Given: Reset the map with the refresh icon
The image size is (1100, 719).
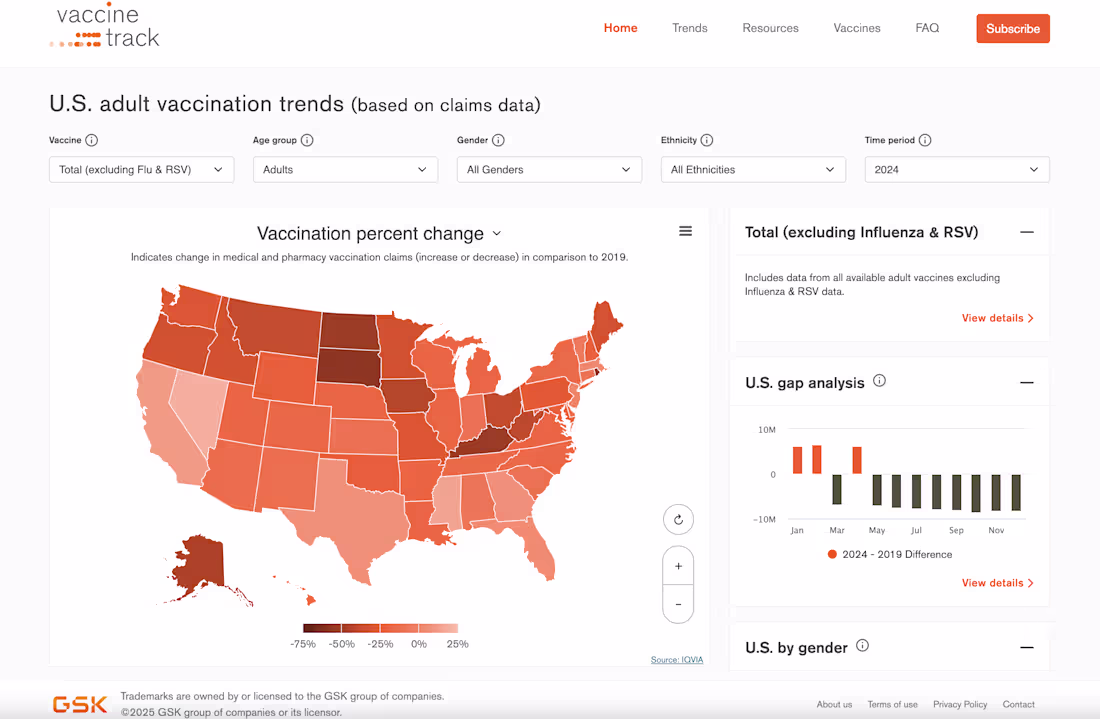Looking at the screenshot, I should 678,519.
